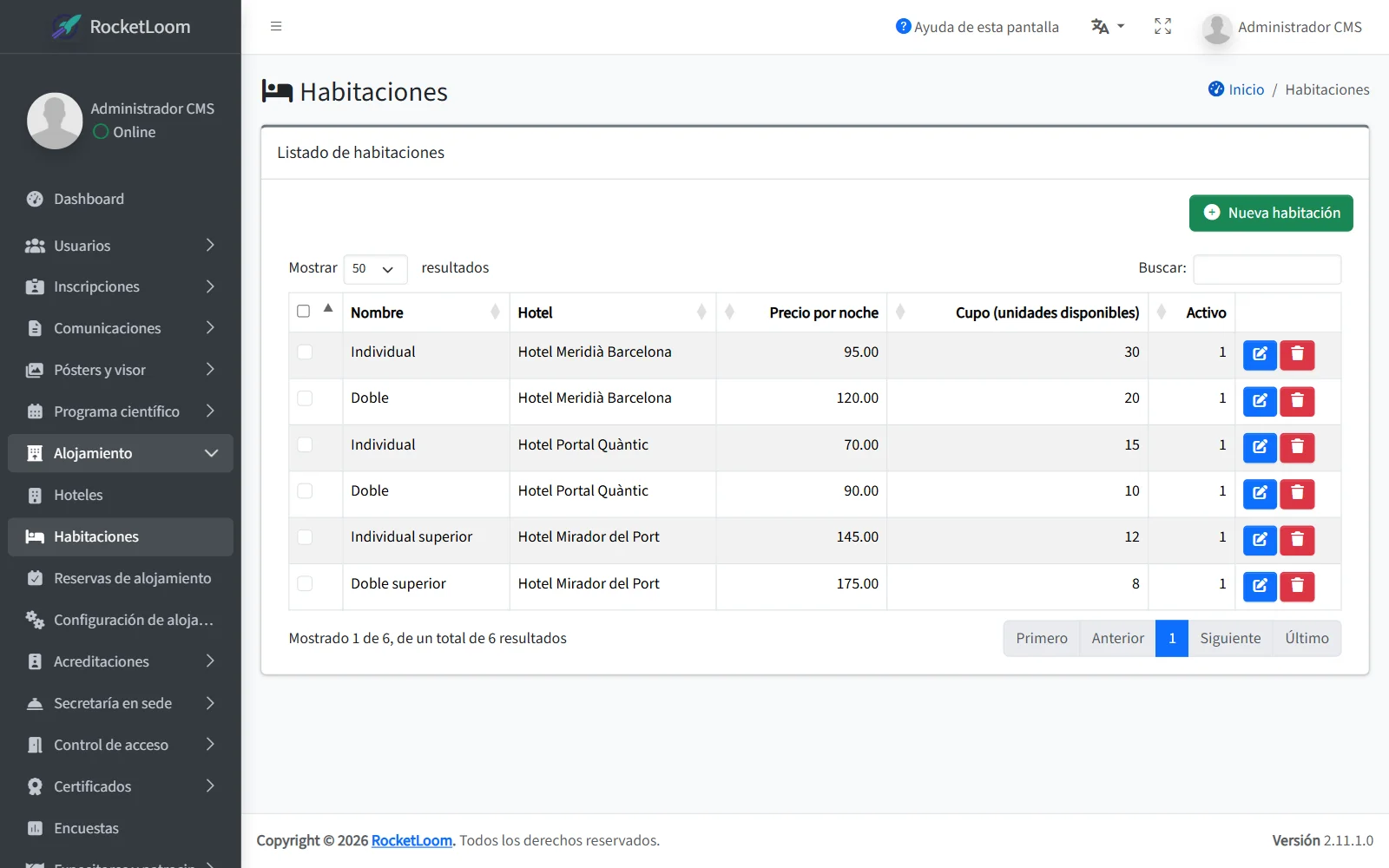Expand the Inscripciones sidebar menu

coord(120,286)
